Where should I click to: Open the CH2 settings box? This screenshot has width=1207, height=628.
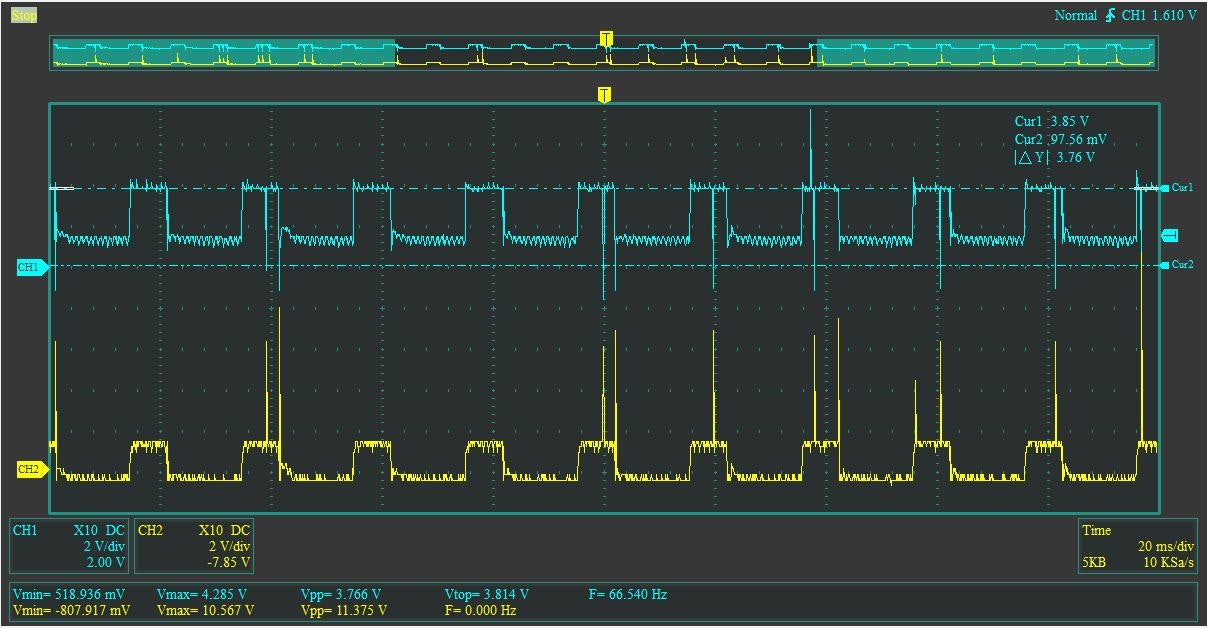194,546
